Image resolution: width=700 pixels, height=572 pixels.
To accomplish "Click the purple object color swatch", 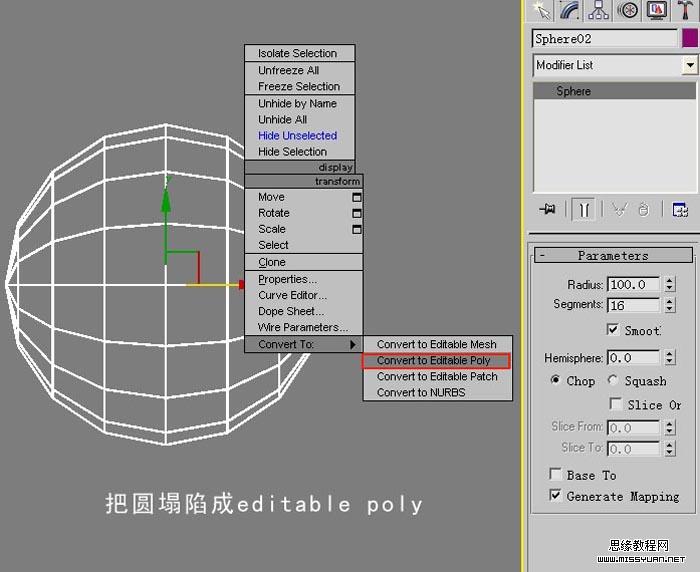I will [x=690, y=38].
